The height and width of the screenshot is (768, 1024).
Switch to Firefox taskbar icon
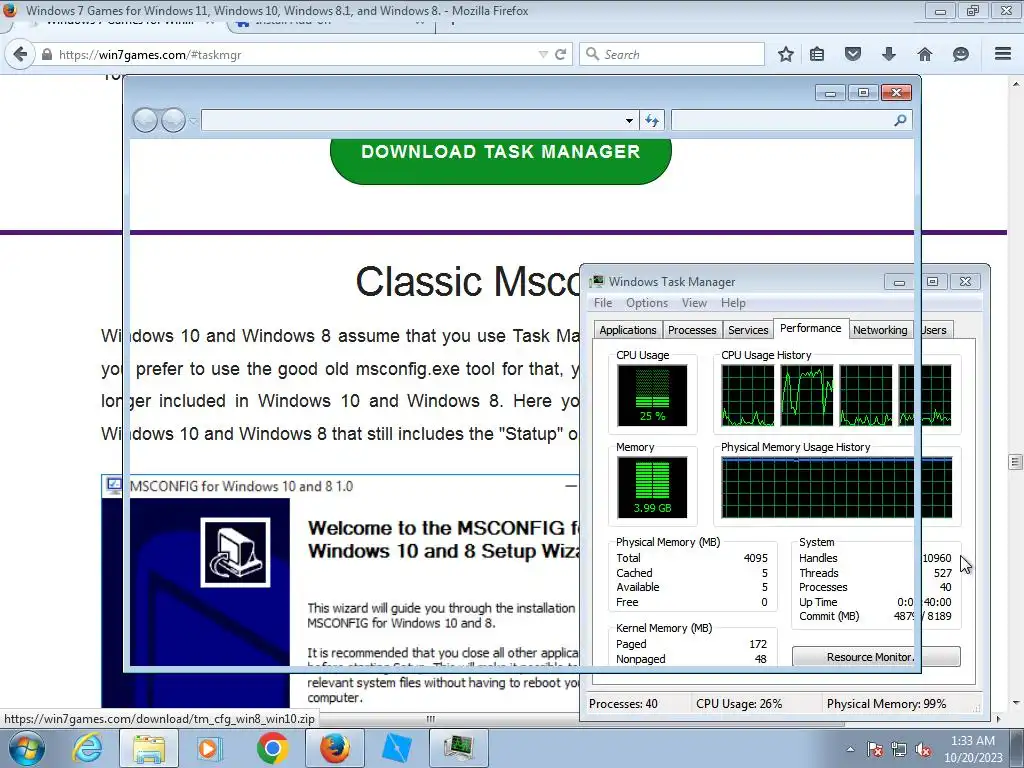click(334, 748)
